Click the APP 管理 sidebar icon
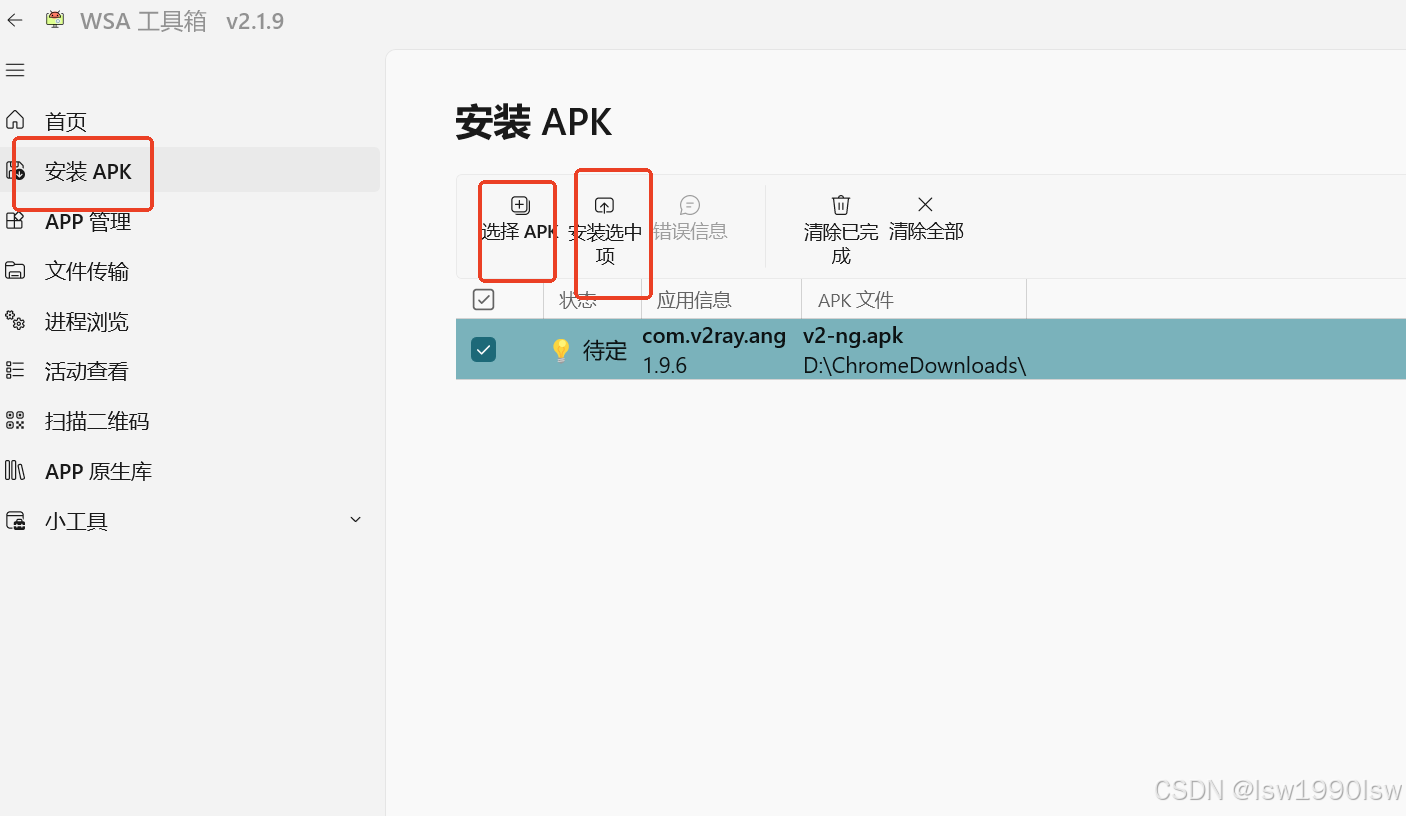The height and width of the screenshot is (816, 1406). click(15, 221)
